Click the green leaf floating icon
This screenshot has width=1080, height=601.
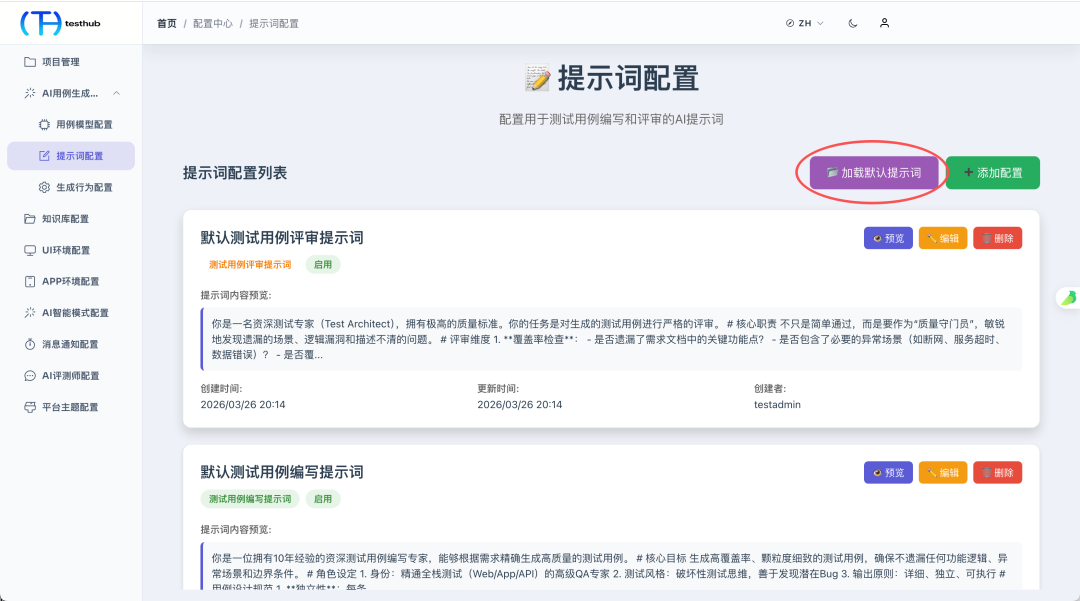[x=1068, y=297]
